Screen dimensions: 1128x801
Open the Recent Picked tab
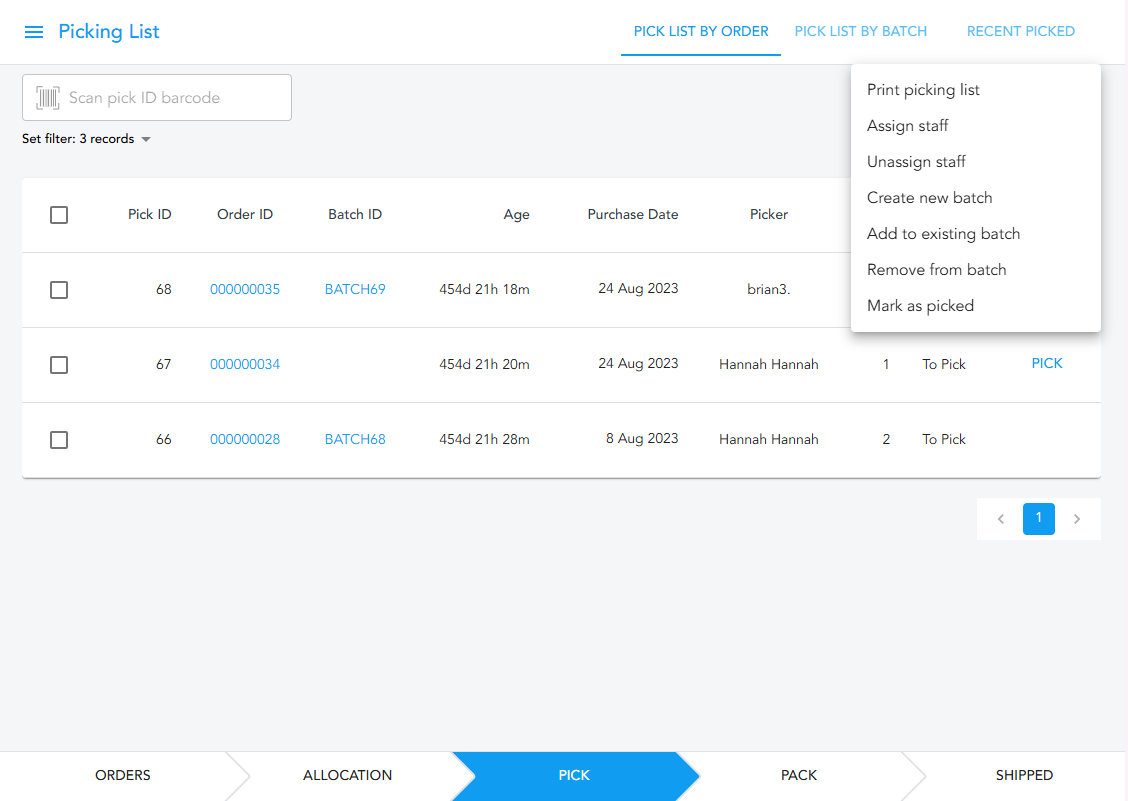click(x=1020, y=31)
